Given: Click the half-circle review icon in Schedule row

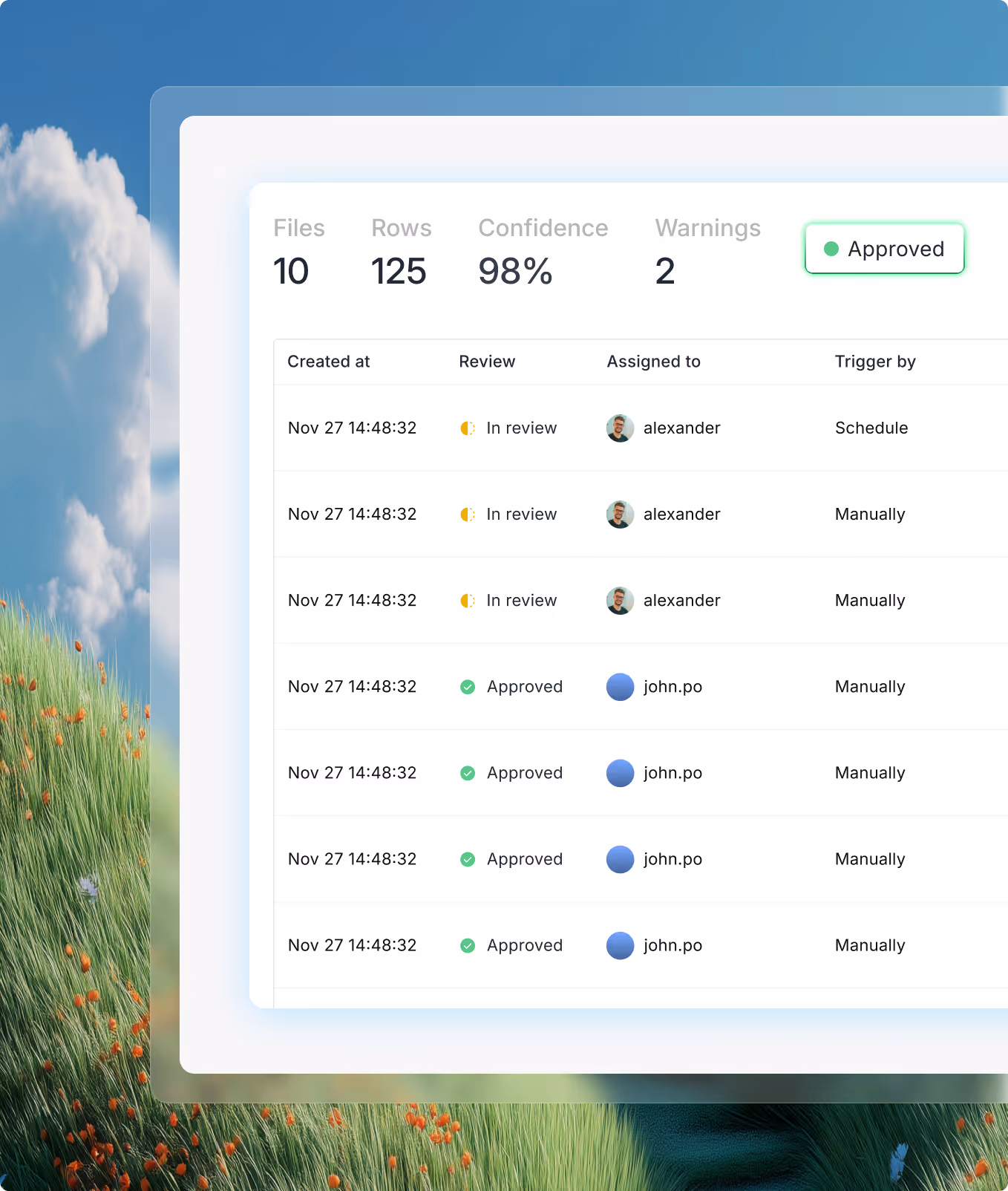Looking at the screenshot, I should coord(468,428).
